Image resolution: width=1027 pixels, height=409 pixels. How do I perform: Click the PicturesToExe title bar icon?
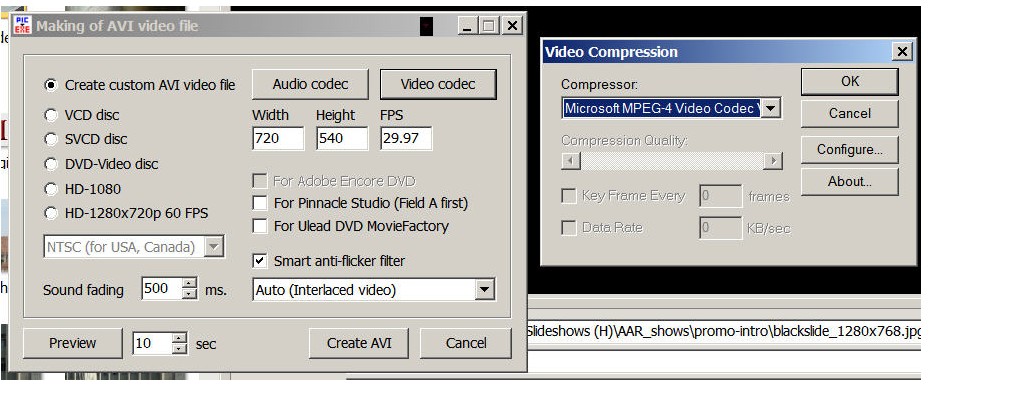tap(21, 25)
